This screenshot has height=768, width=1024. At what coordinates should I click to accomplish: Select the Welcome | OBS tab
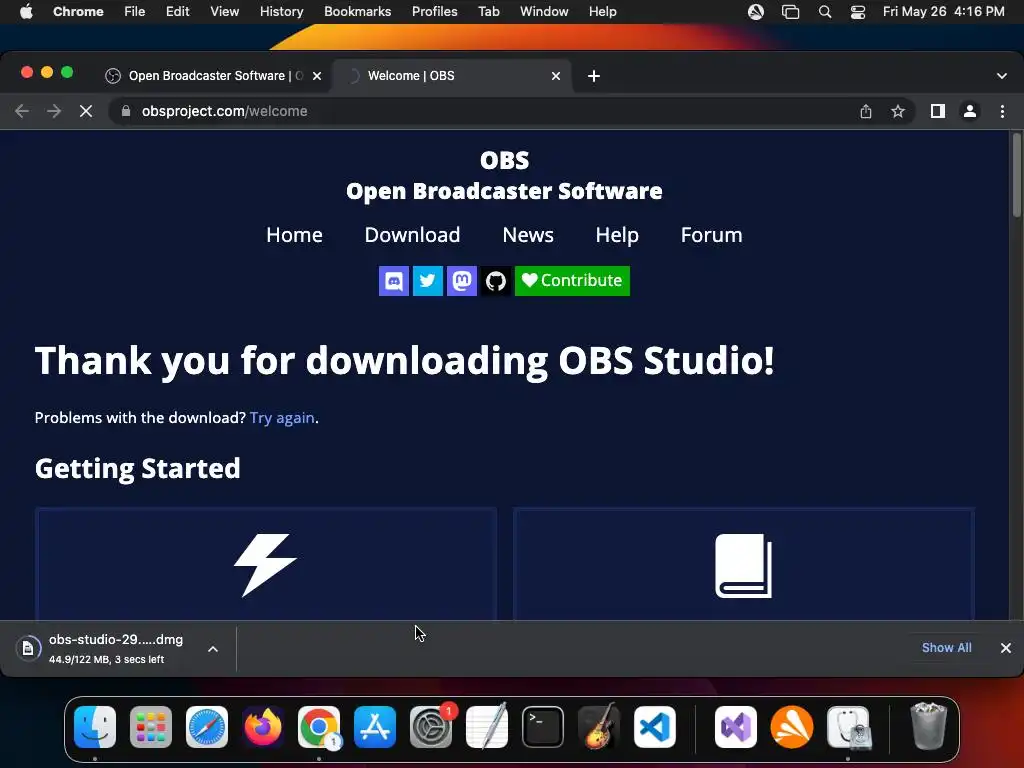tap(452, 76)
